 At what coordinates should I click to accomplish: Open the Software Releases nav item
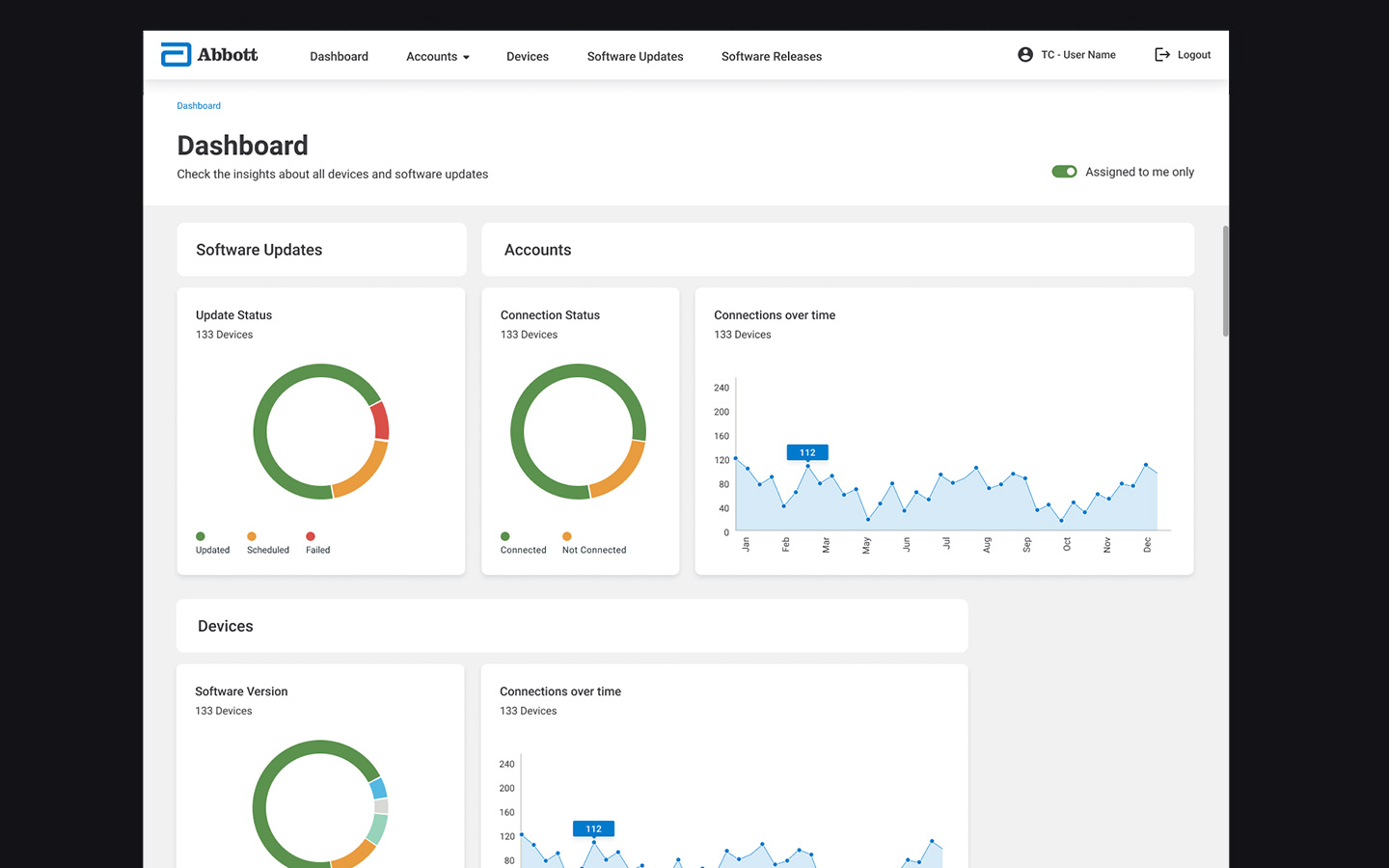(x=772, y=57)
